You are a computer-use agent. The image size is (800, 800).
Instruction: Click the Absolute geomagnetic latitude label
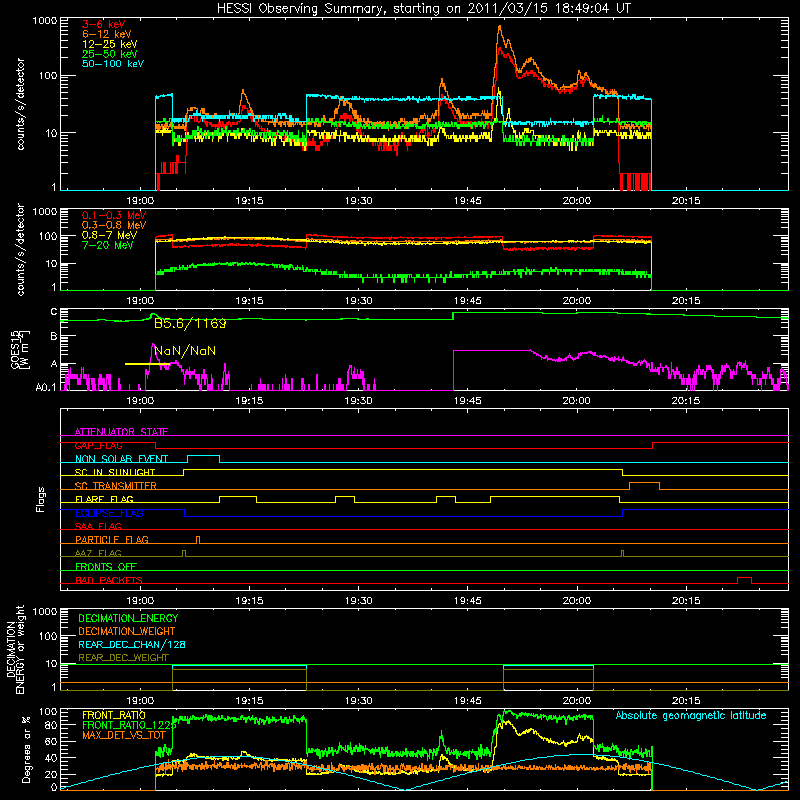691,716
